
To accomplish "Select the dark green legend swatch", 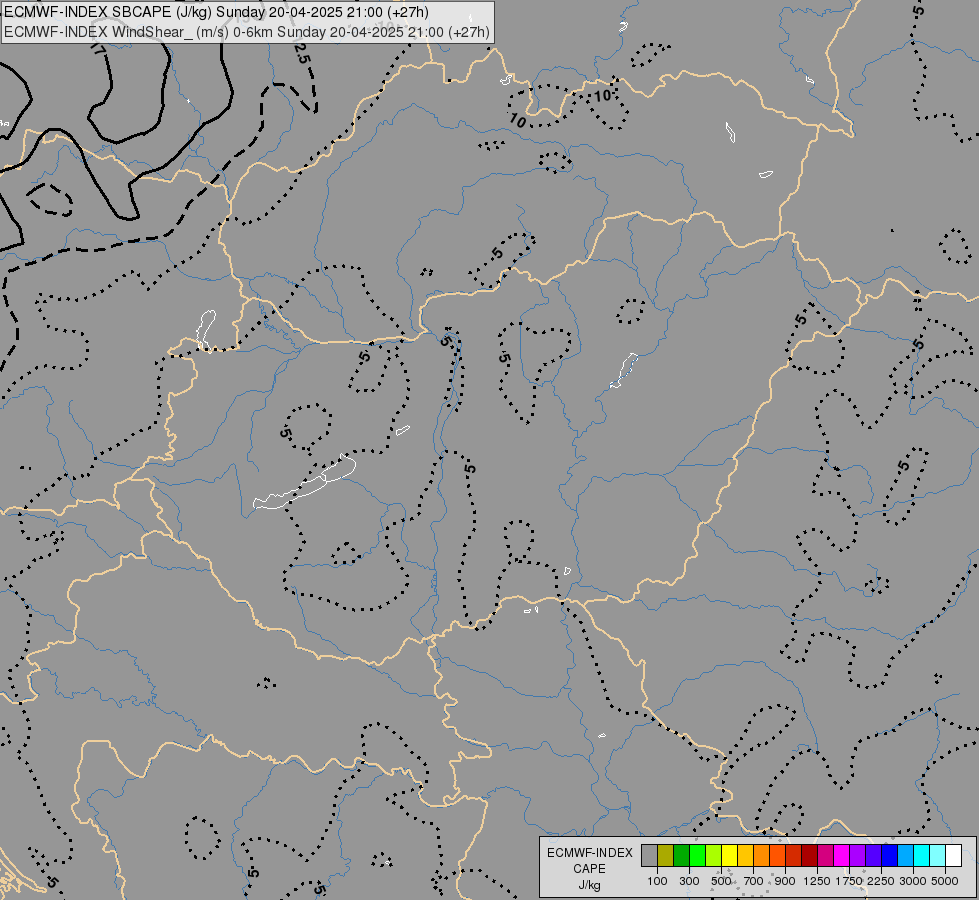I will 682,855.
